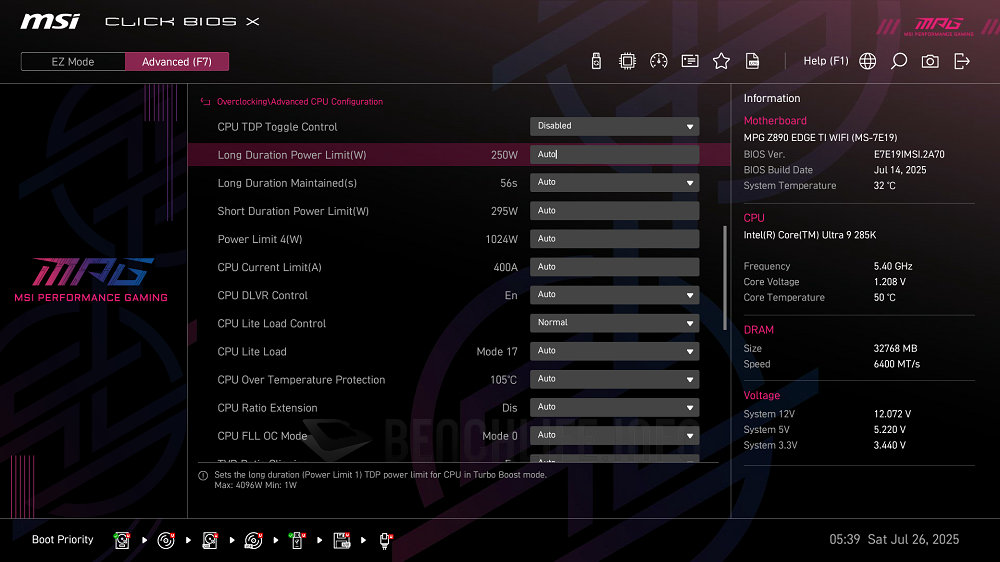
Task: Click the Mode 17 Lite Load value
Action: (497, 351)
